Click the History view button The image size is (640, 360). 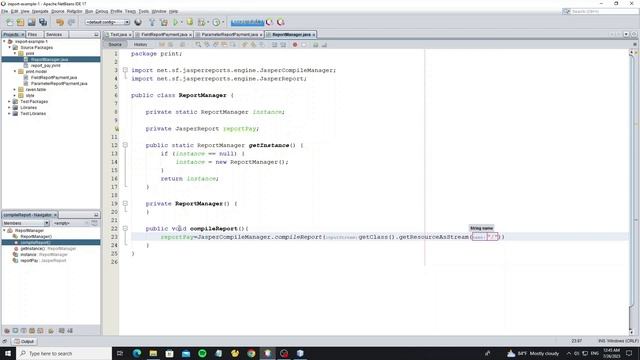point(140,44)
